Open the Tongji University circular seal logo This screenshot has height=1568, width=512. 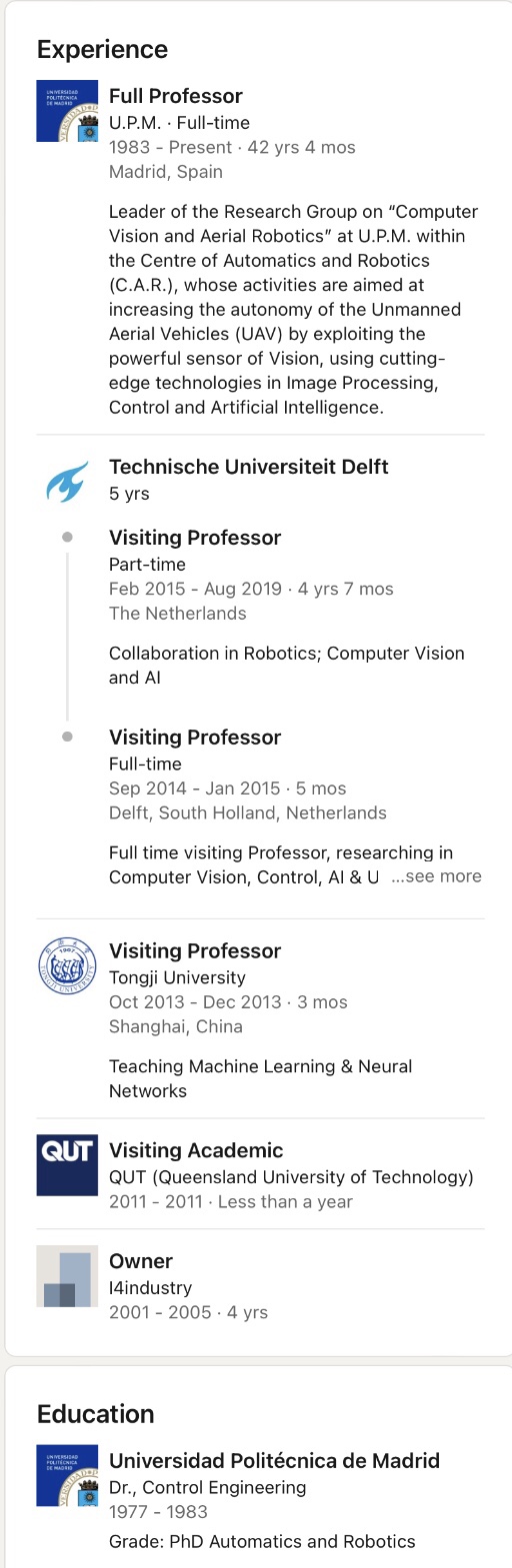pos(67,965)
